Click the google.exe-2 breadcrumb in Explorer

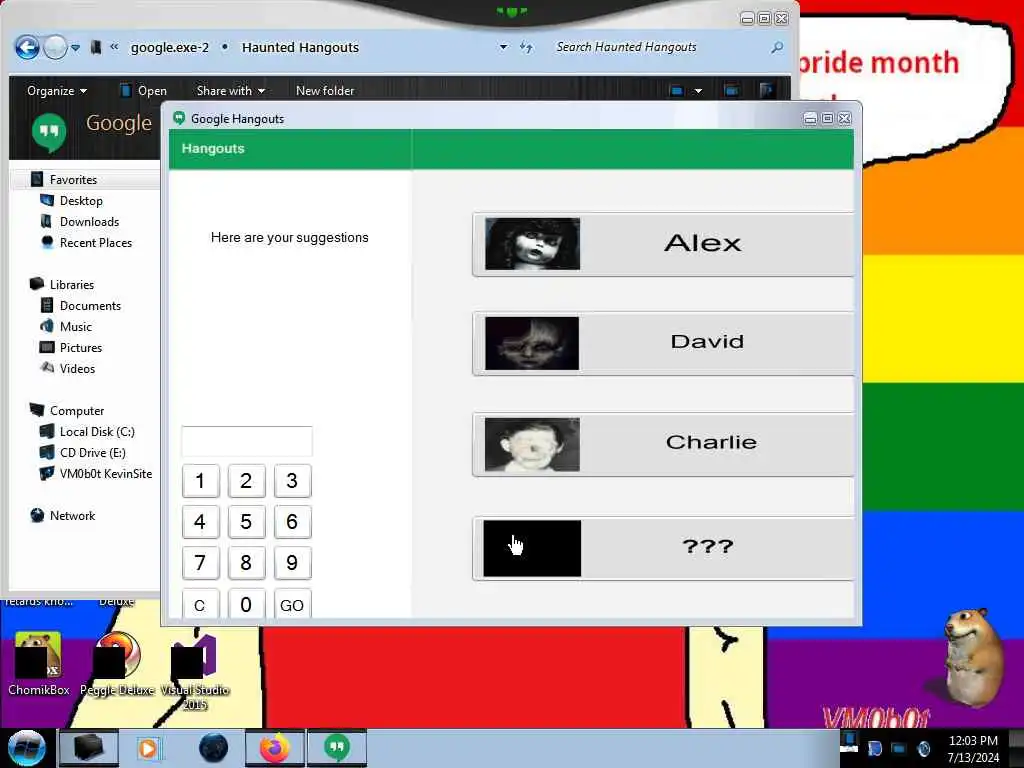(x=170, y=47)
